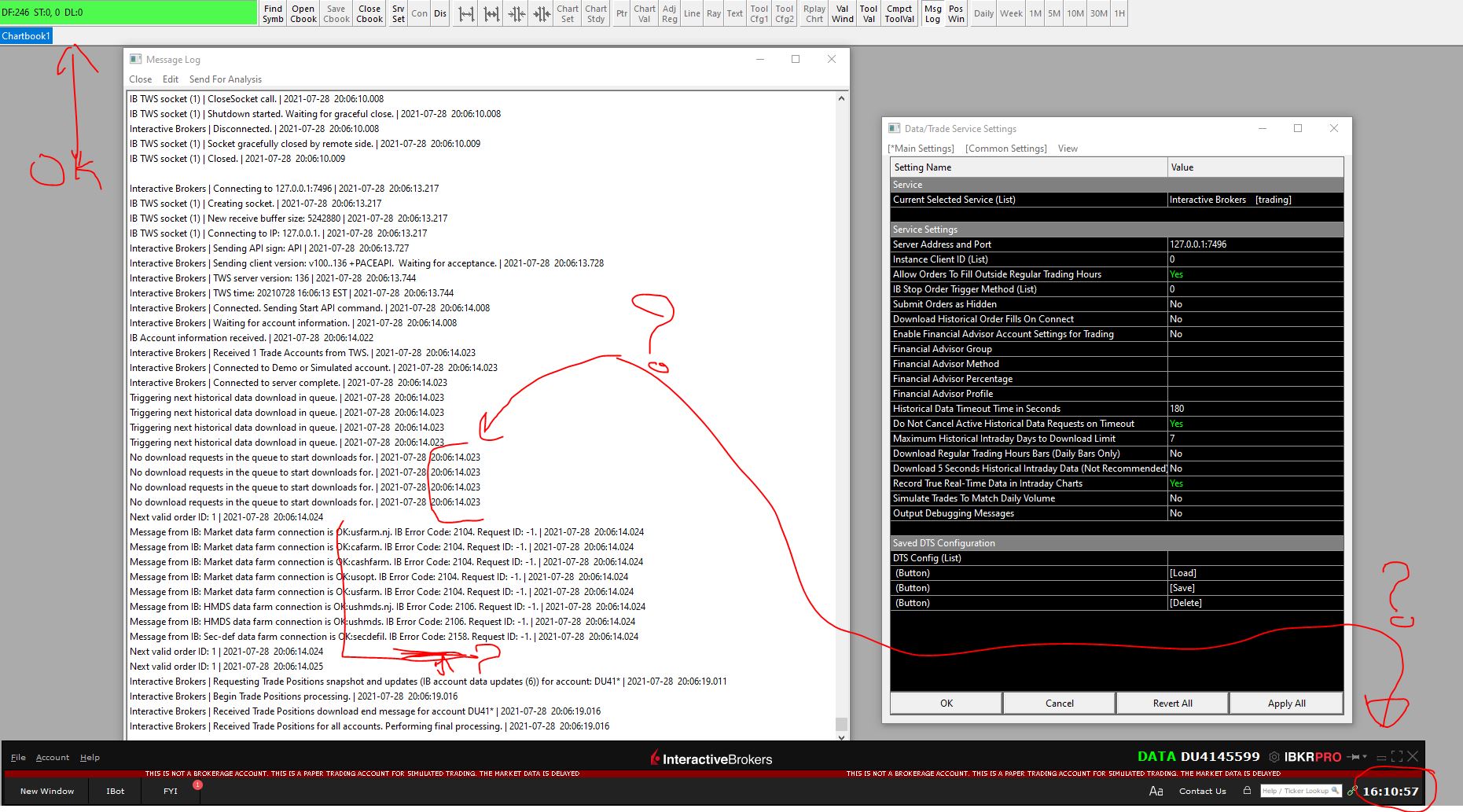Open IBot in the TWS bar
This screenshot has width=1463, height=812.
point(116,791)
